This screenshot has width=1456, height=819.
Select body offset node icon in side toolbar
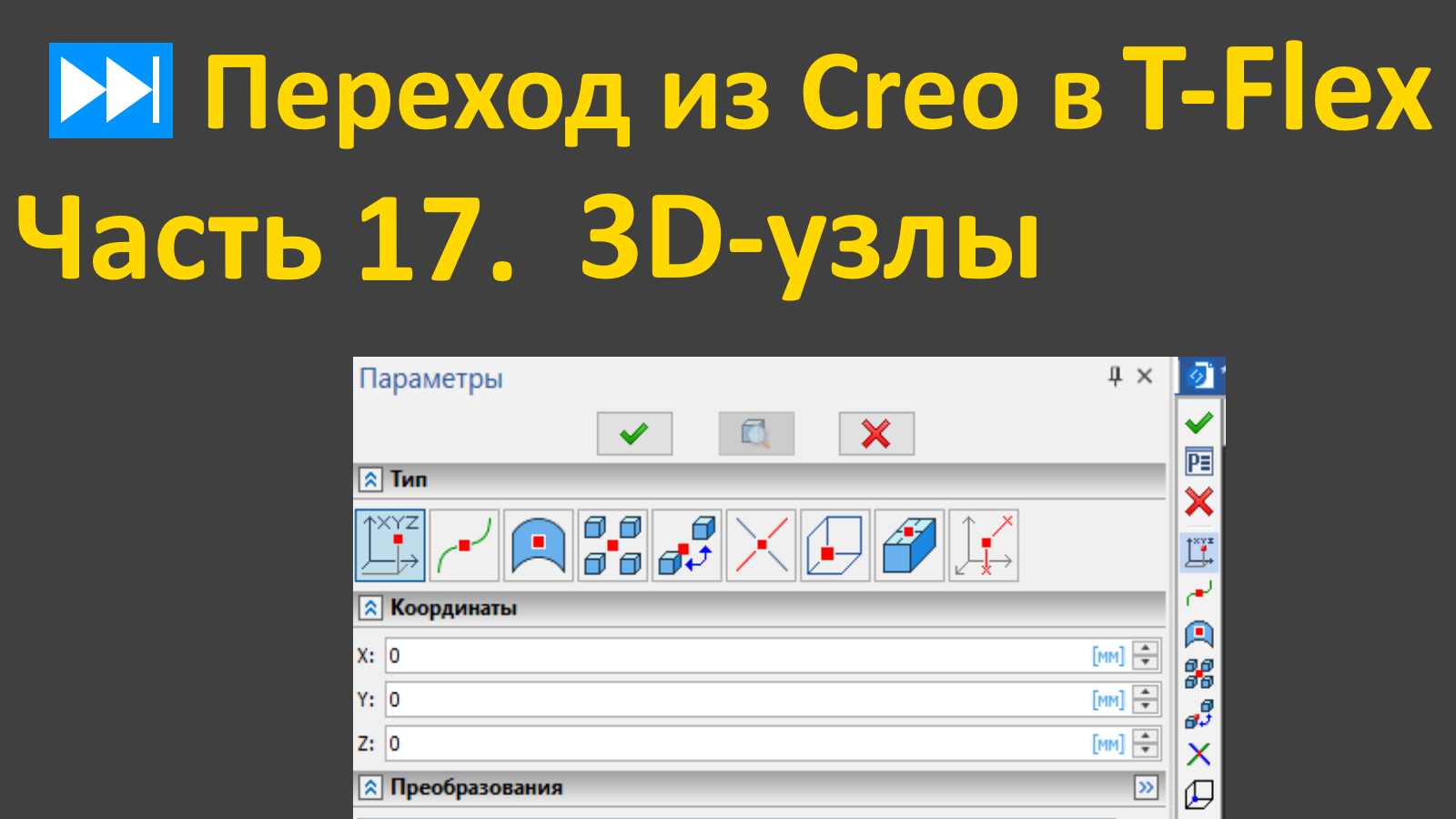(1199, 713)
